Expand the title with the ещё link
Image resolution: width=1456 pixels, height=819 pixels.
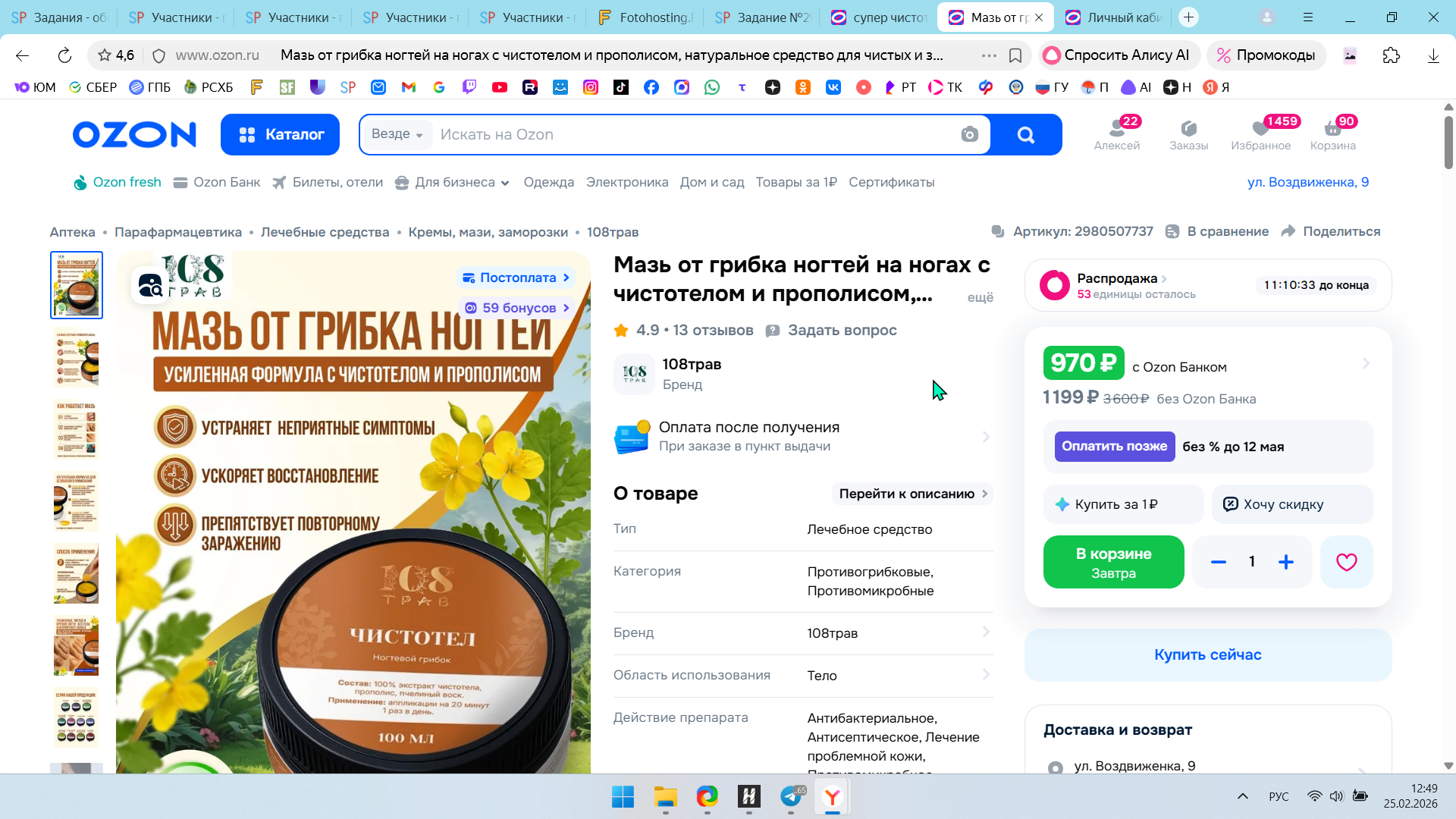coord(980,297)
